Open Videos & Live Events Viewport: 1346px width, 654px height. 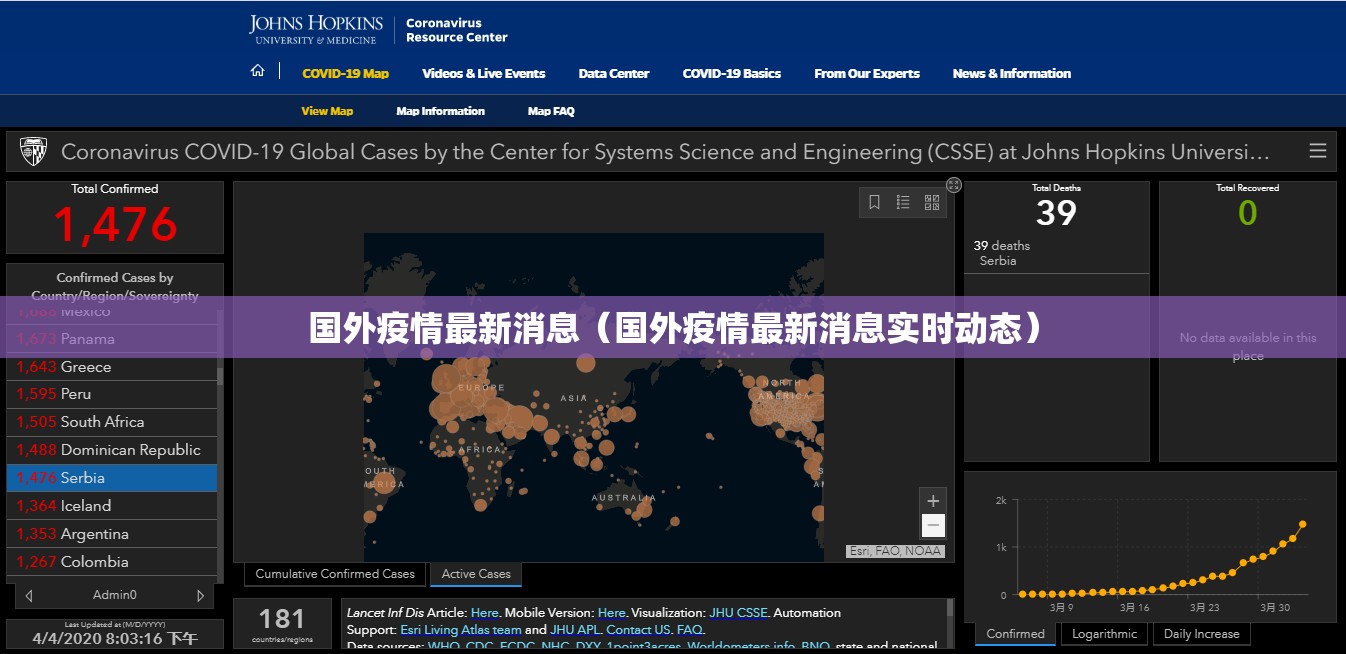(483, 73)
